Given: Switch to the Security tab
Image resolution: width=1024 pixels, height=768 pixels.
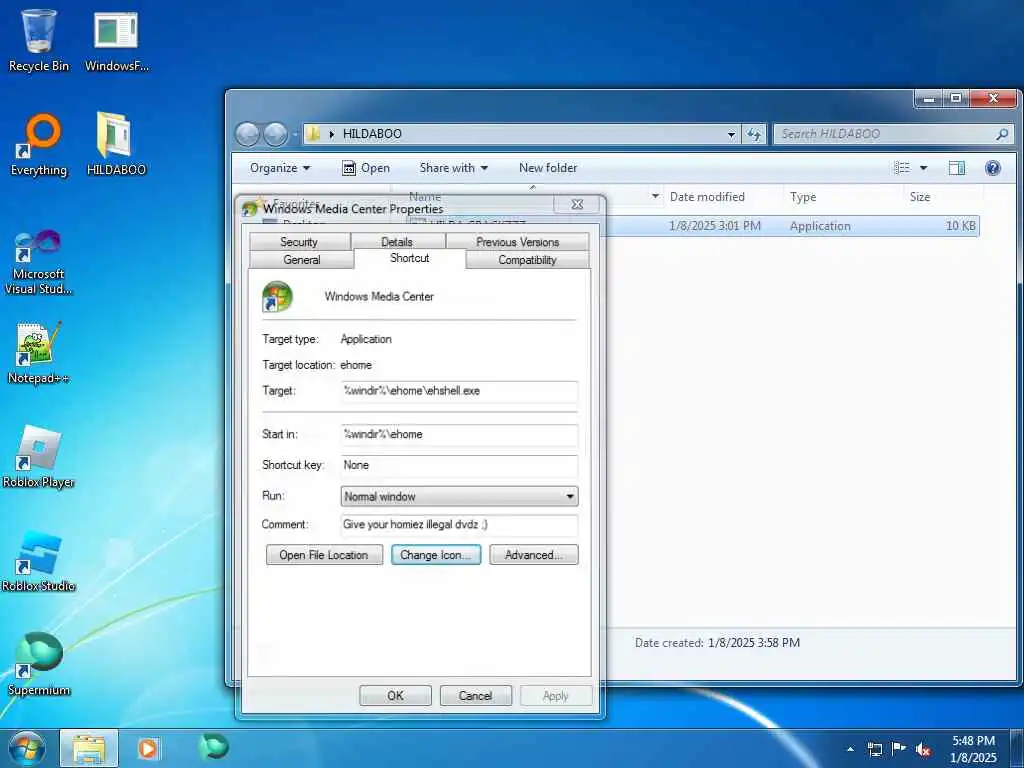Looking at the screenshot, I should pos(298,242).
